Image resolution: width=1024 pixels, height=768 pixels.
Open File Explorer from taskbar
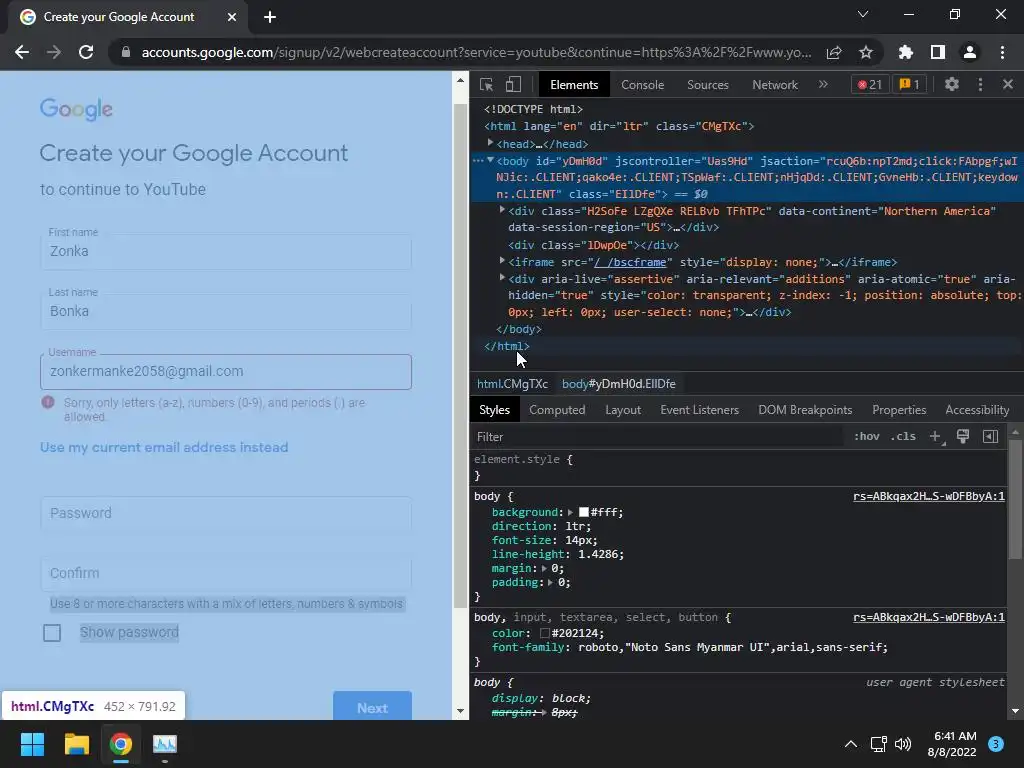click(76, 744)
